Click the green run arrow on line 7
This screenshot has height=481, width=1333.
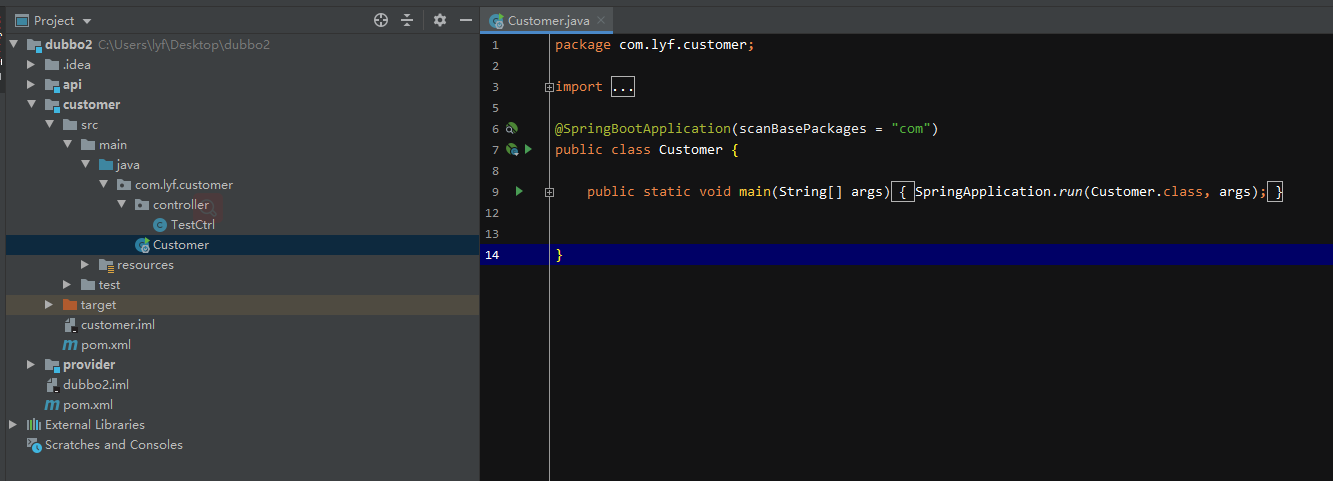click(528, 149)
